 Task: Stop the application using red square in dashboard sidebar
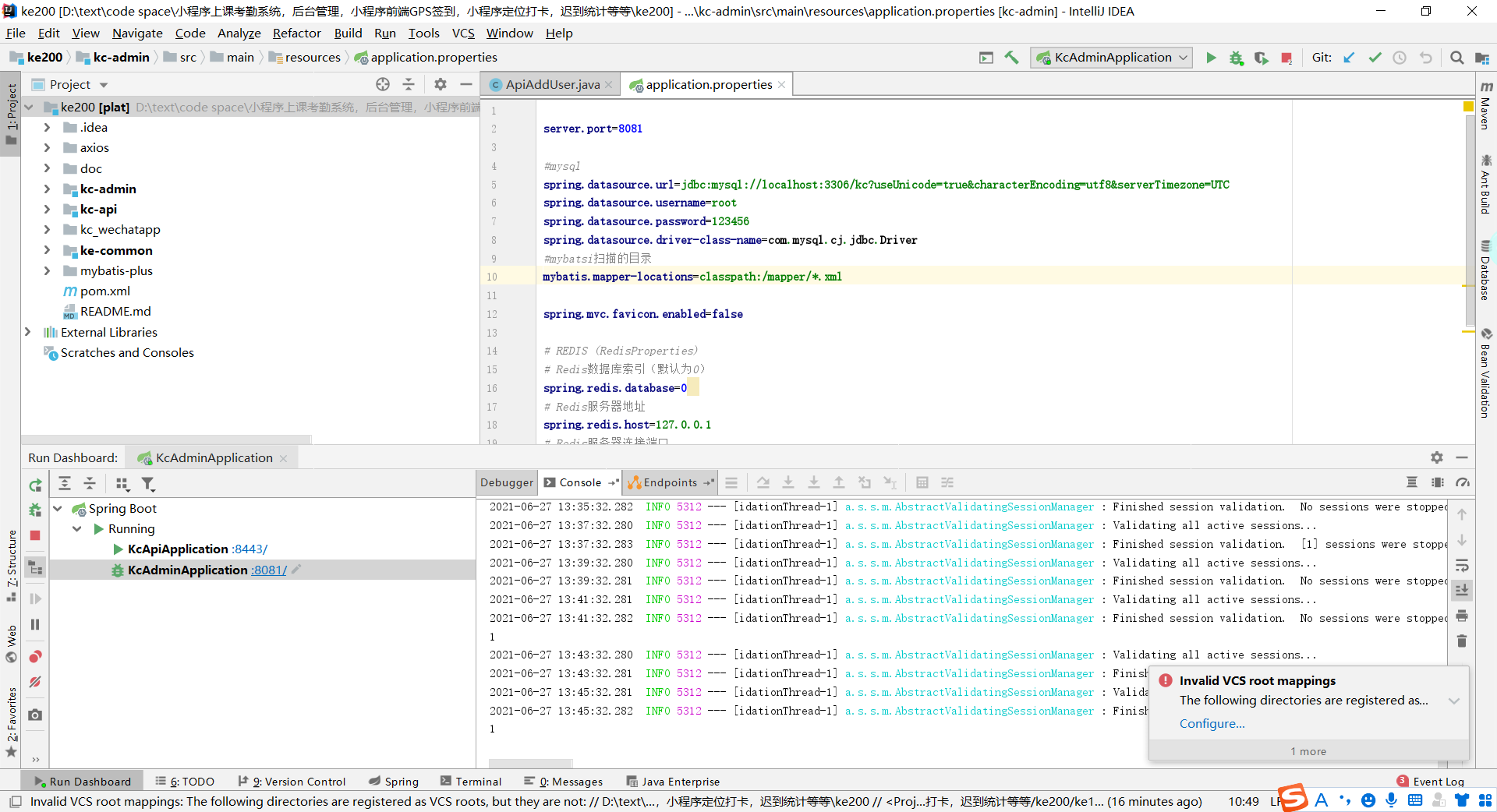click(x=35, y=535)
